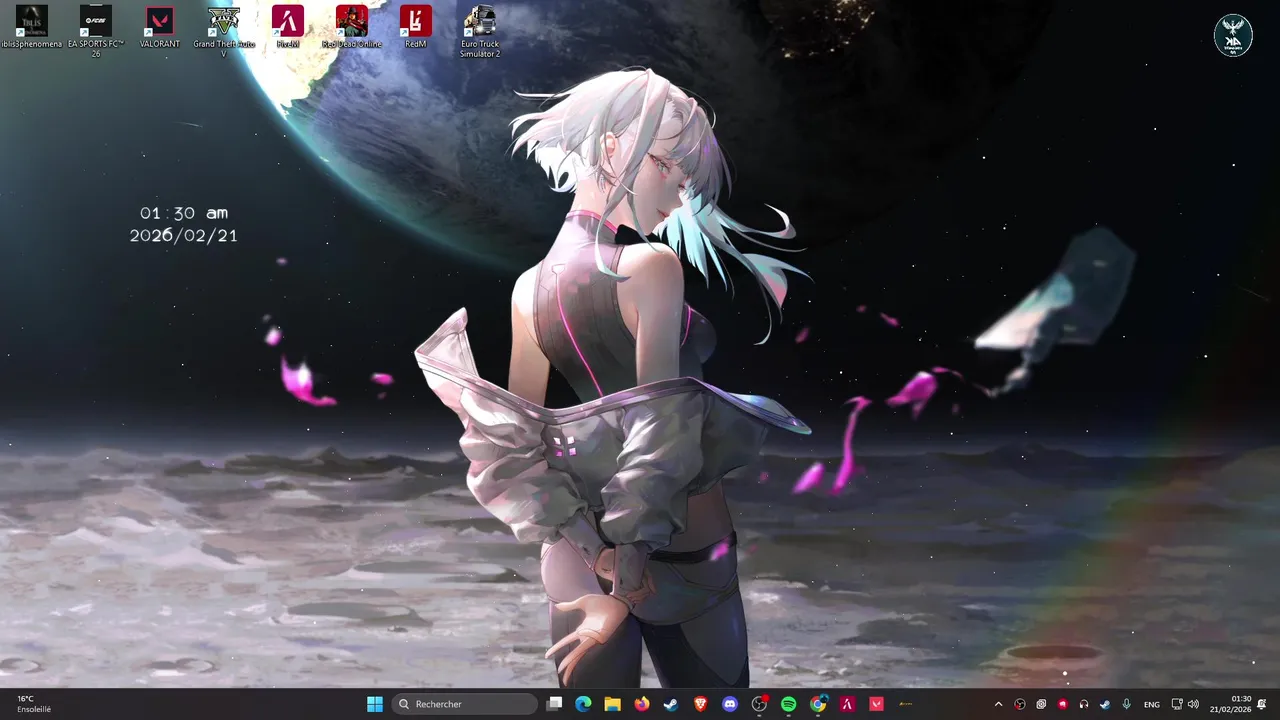Open Task View on the taskbar
Screen dimensions: 1280x720
[x=555, y=704]
